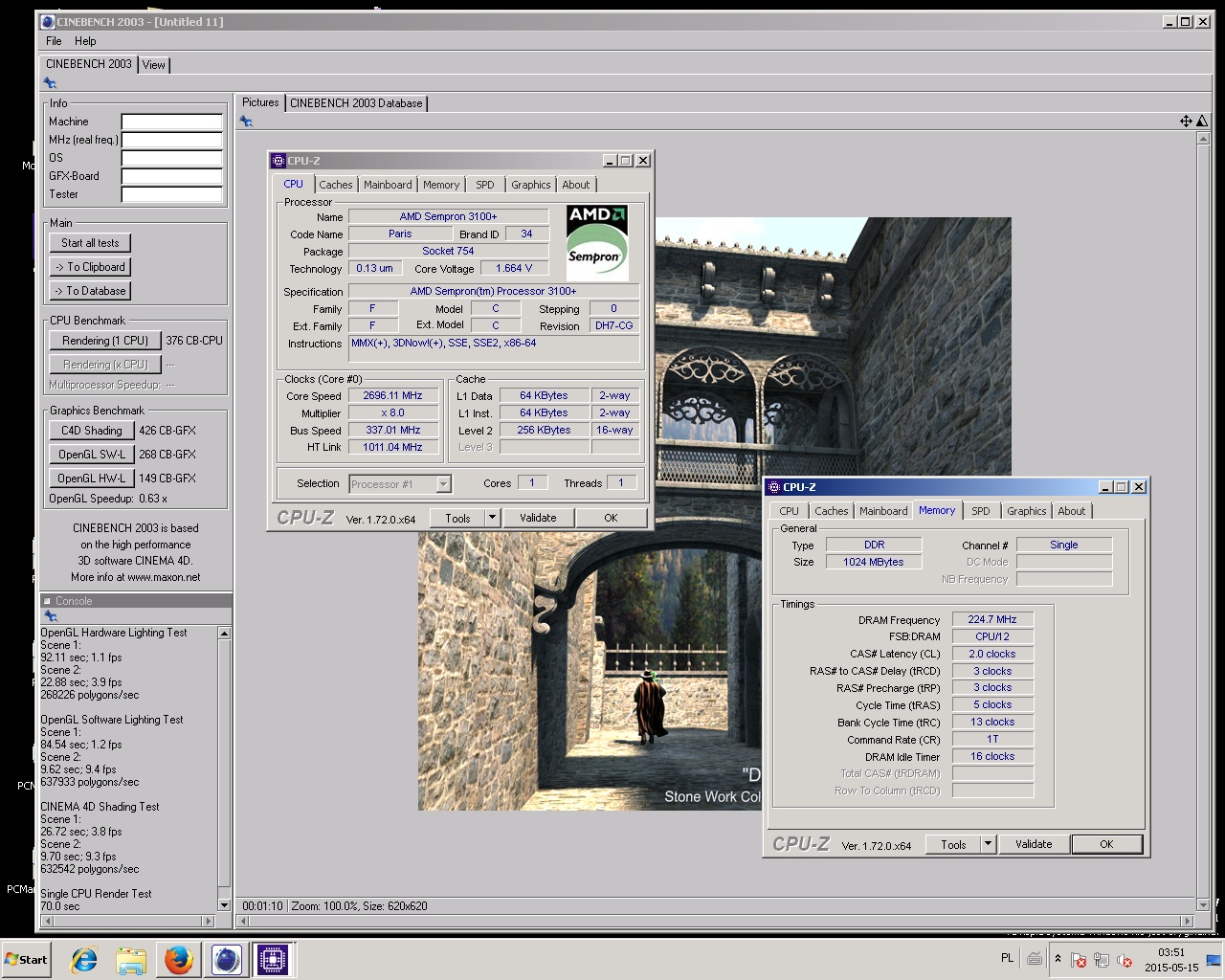The image size is (1225, 980).
Task: Click the Action Center flag tray icon
Action: click(x=1079, y=960)
